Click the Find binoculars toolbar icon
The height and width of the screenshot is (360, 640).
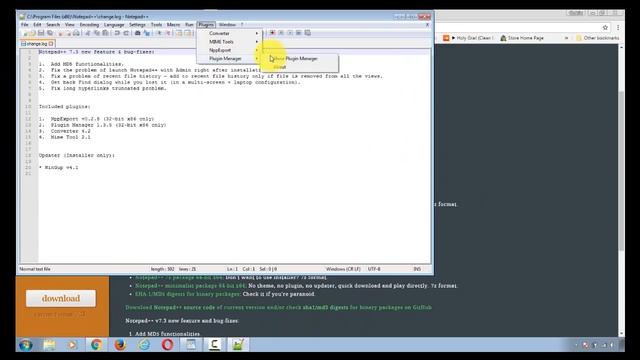click(x=138, y=33)
